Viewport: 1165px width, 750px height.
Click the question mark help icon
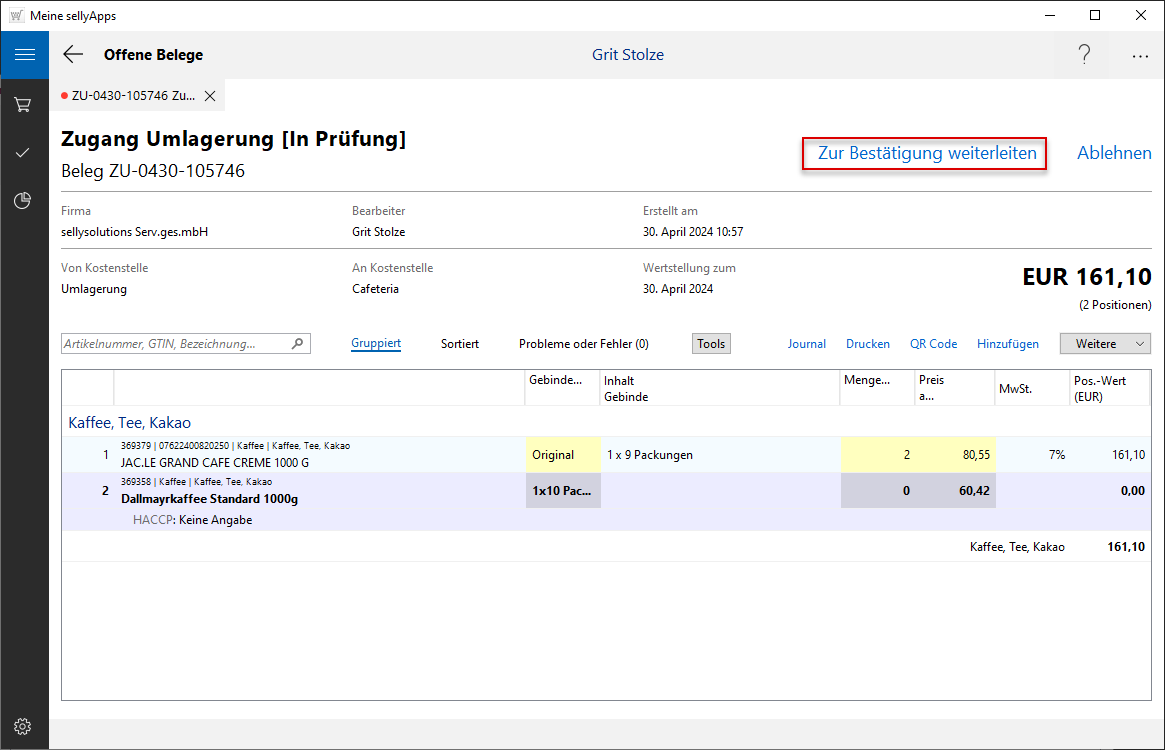[x=1084, y=55]
